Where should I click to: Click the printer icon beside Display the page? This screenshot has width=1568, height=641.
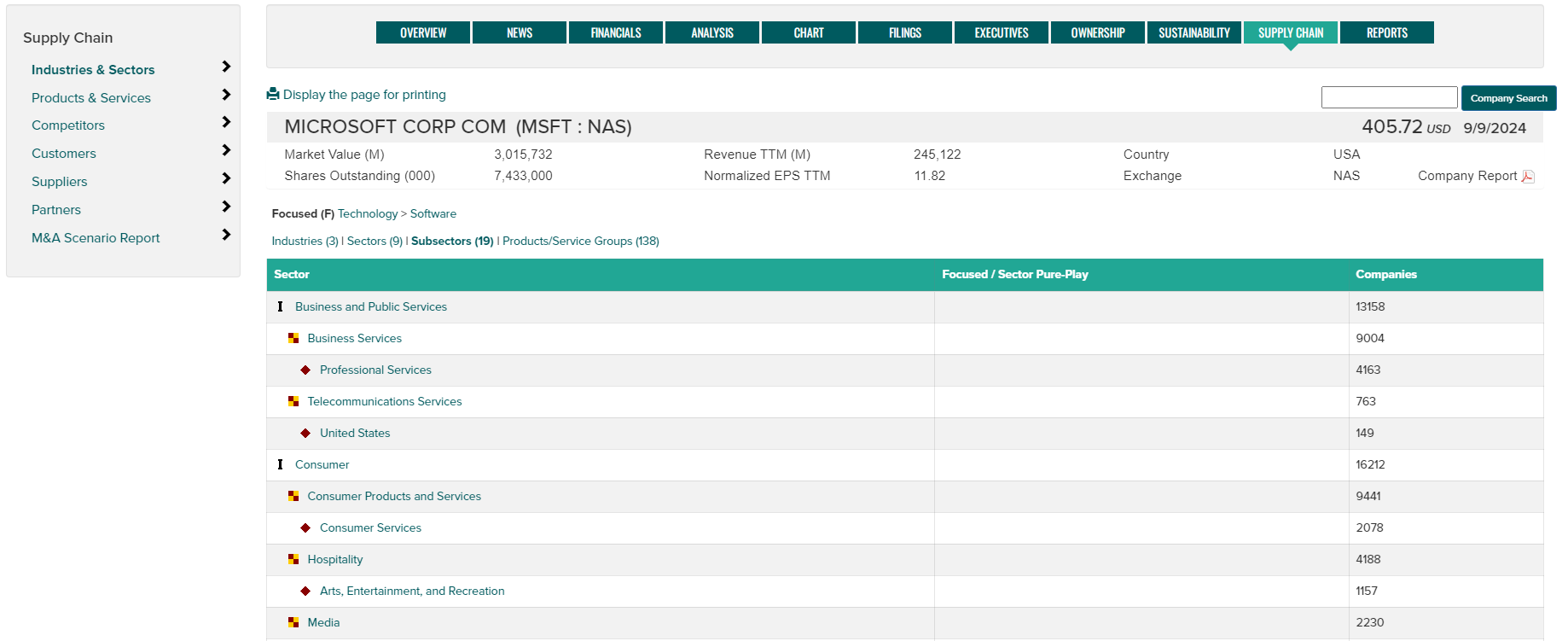tap(273, 94)
